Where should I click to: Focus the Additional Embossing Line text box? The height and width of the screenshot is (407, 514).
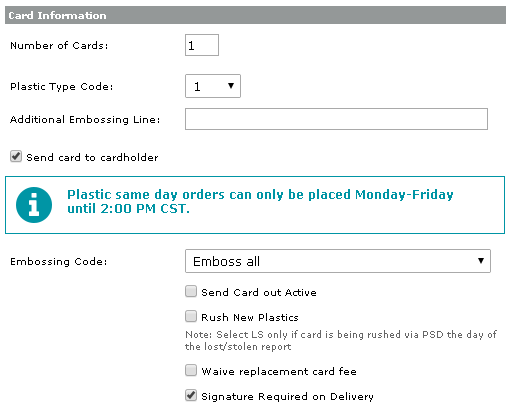[x=336, y=119]
